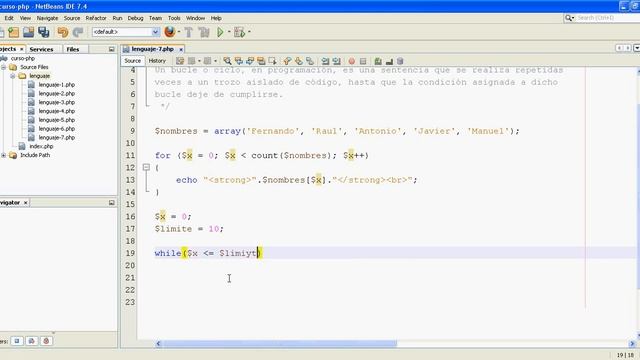Click the green Run Project arrow

[220, 32]
